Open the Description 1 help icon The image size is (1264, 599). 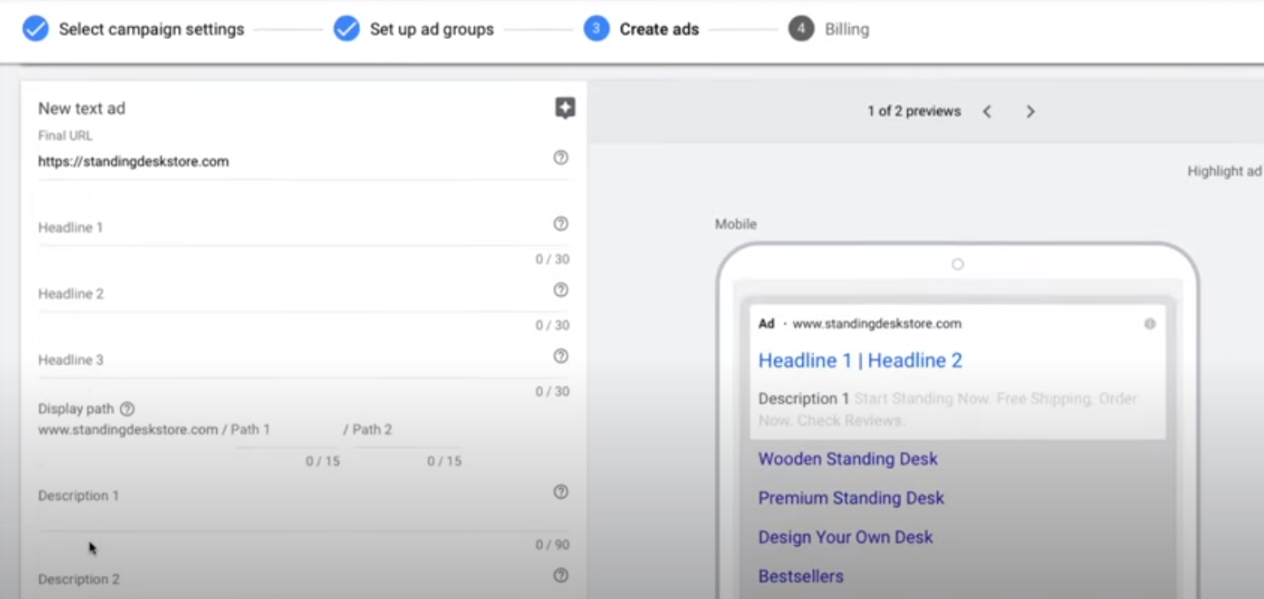(561, 492)
